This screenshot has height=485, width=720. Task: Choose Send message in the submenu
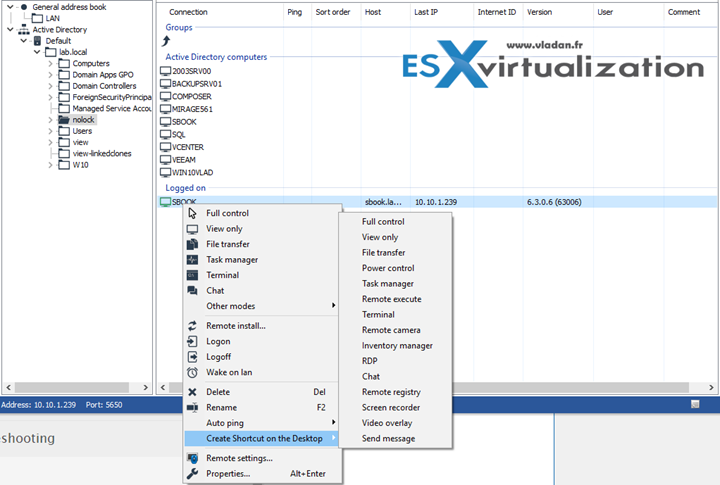click(x=388, y=439)
